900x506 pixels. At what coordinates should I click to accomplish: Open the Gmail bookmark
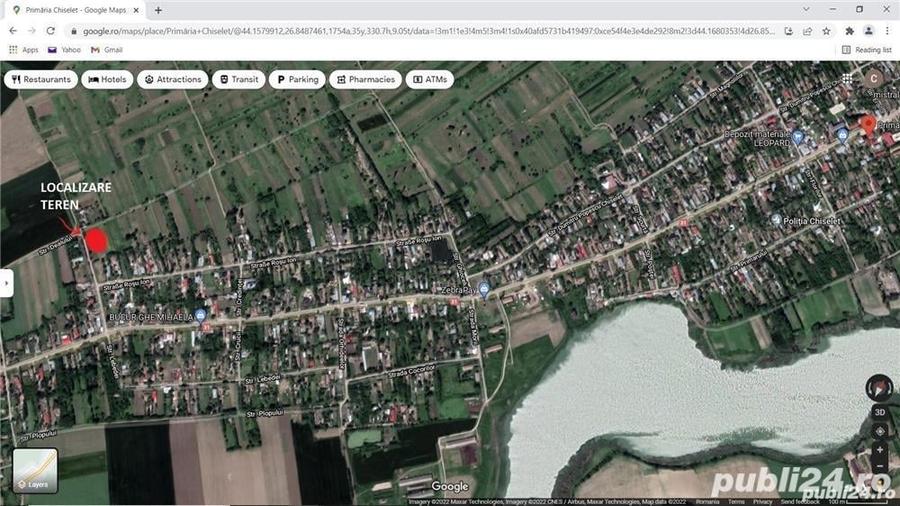[107, 50]
